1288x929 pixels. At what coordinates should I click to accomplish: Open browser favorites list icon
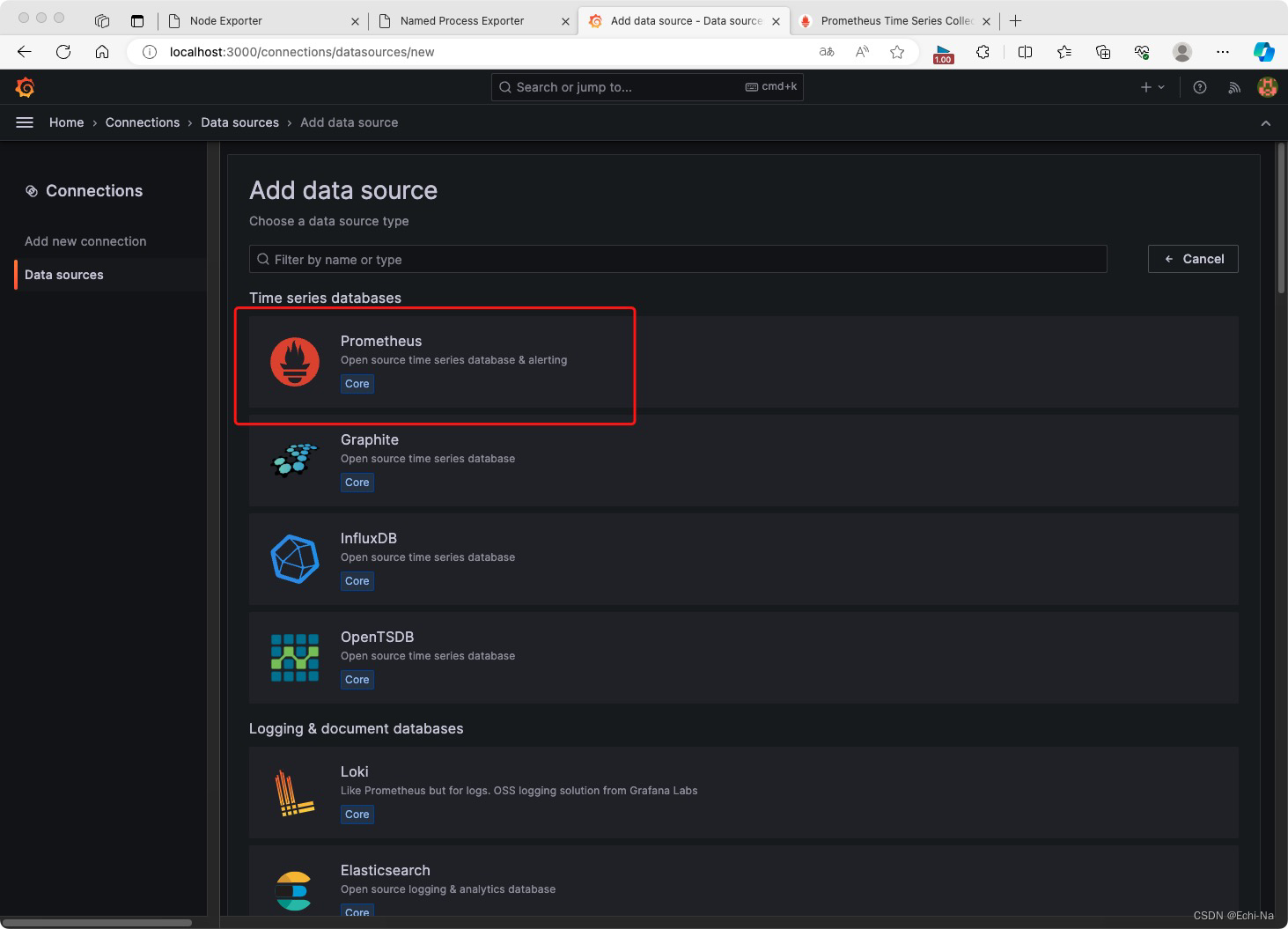point(1064,52)
